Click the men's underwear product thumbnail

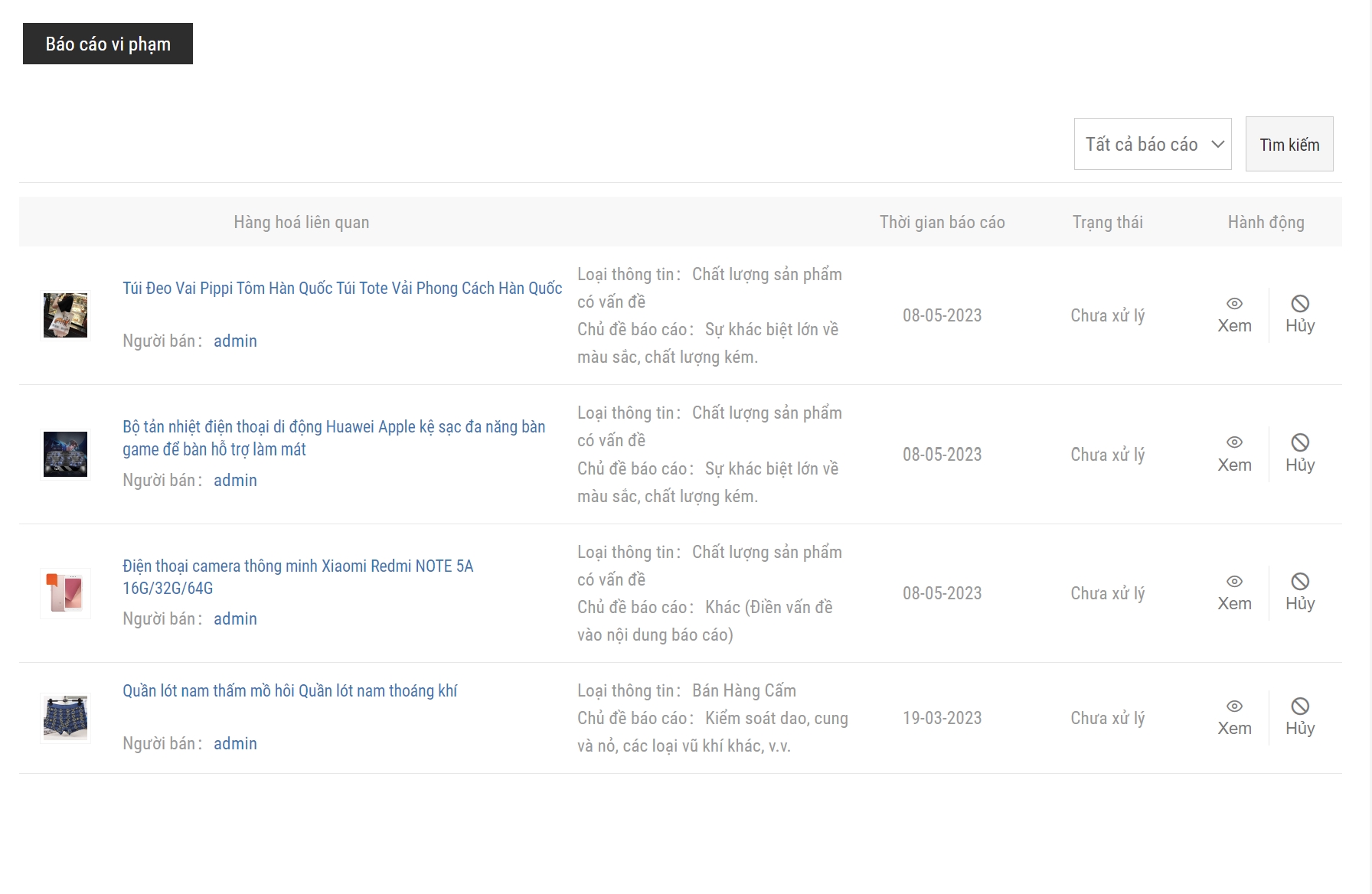(65, 718)
